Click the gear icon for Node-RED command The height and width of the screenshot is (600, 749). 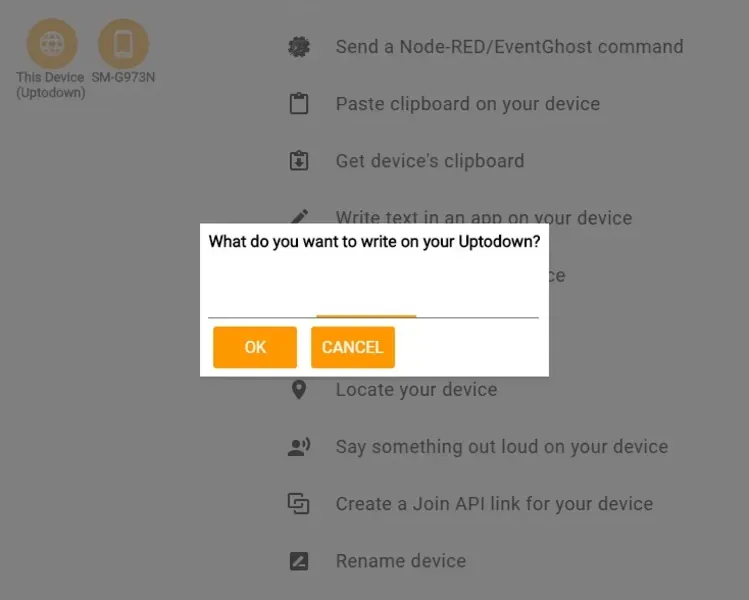pos(299,47)
